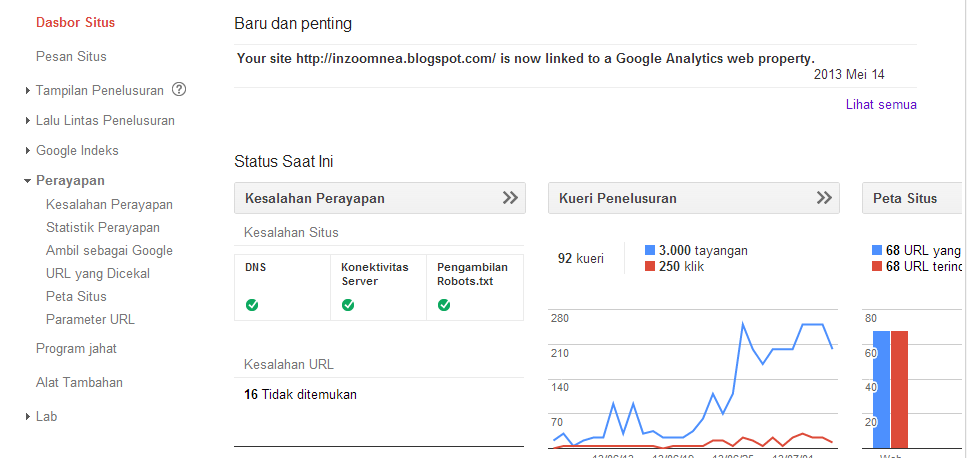Click green check under Konektivitas Server

tap(348, 304)
